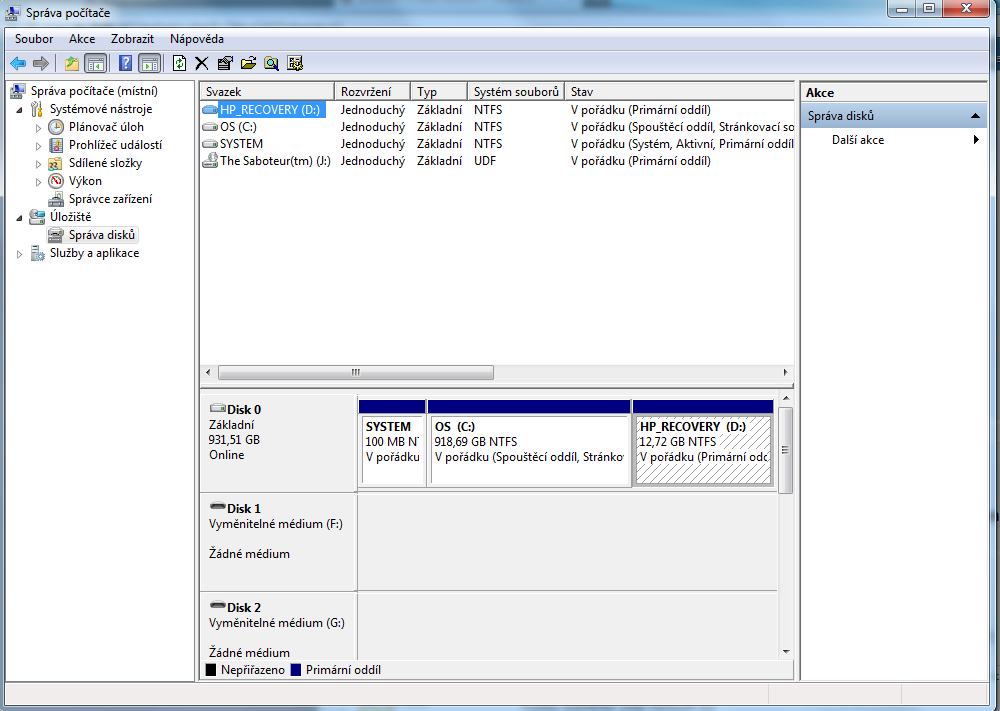Click the Správce zařízení icon
Screen dimensions: 1000x711
(56, 199)
